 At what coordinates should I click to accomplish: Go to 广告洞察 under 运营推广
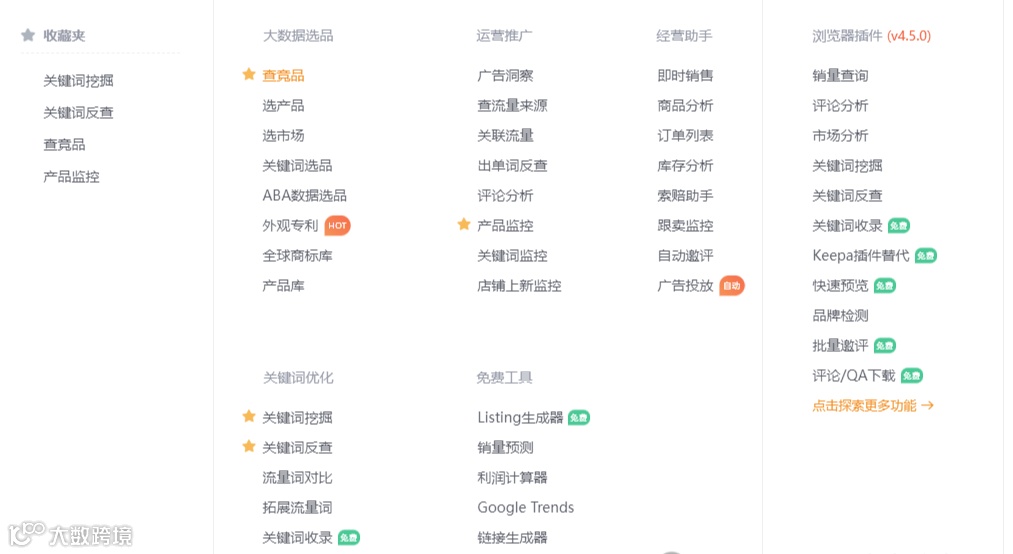505,76
